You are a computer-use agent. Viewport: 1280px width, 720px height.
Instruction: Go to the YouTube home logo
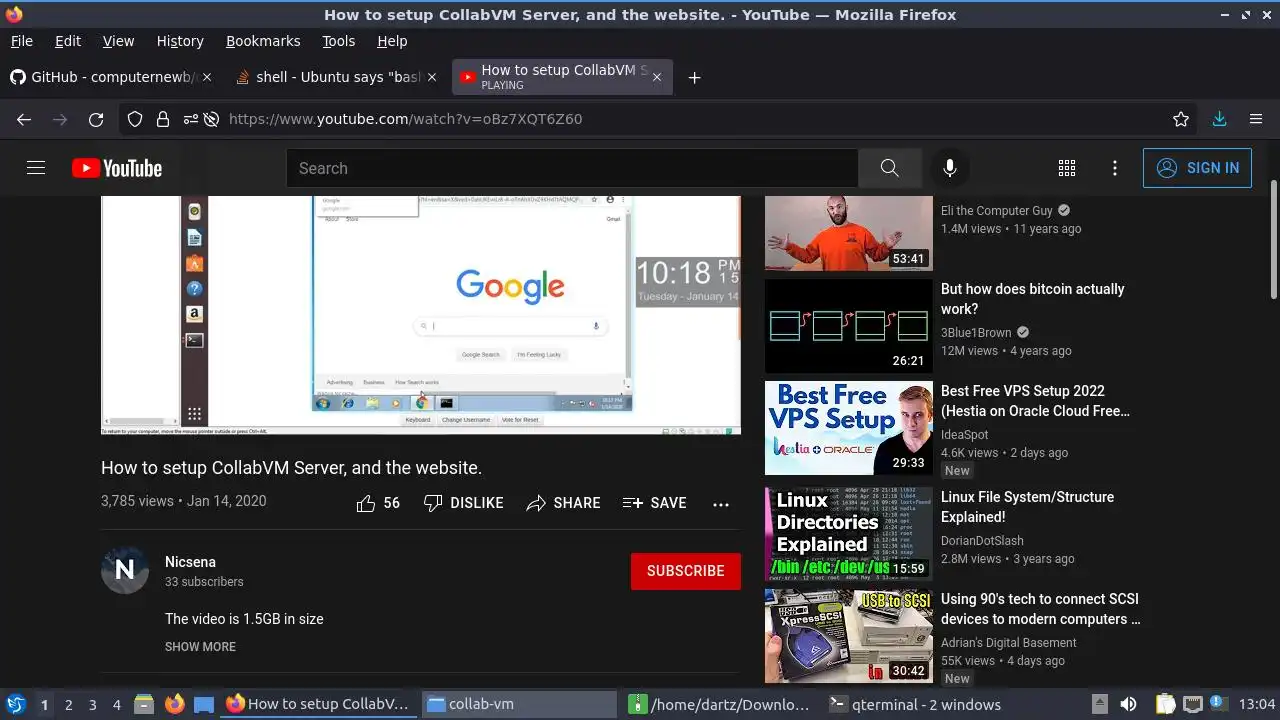tap(117, 168)
